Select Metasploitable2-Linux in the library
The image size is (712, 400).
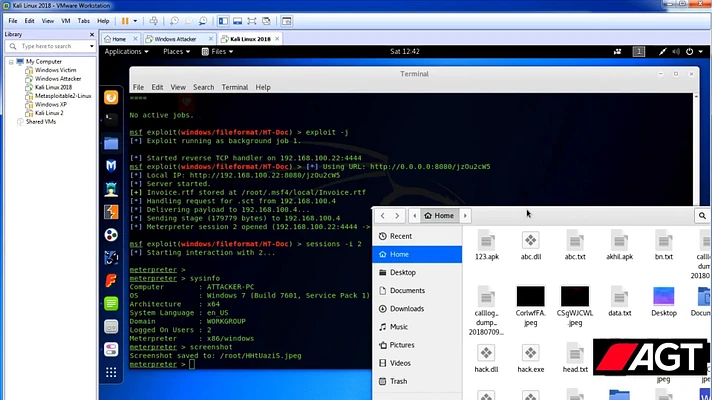coord(63,96)
